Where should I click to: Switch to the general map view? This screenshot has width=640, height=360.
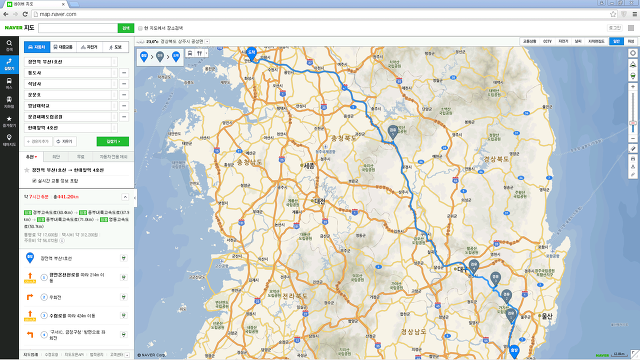pyautogui.click(x=616, y=41)
